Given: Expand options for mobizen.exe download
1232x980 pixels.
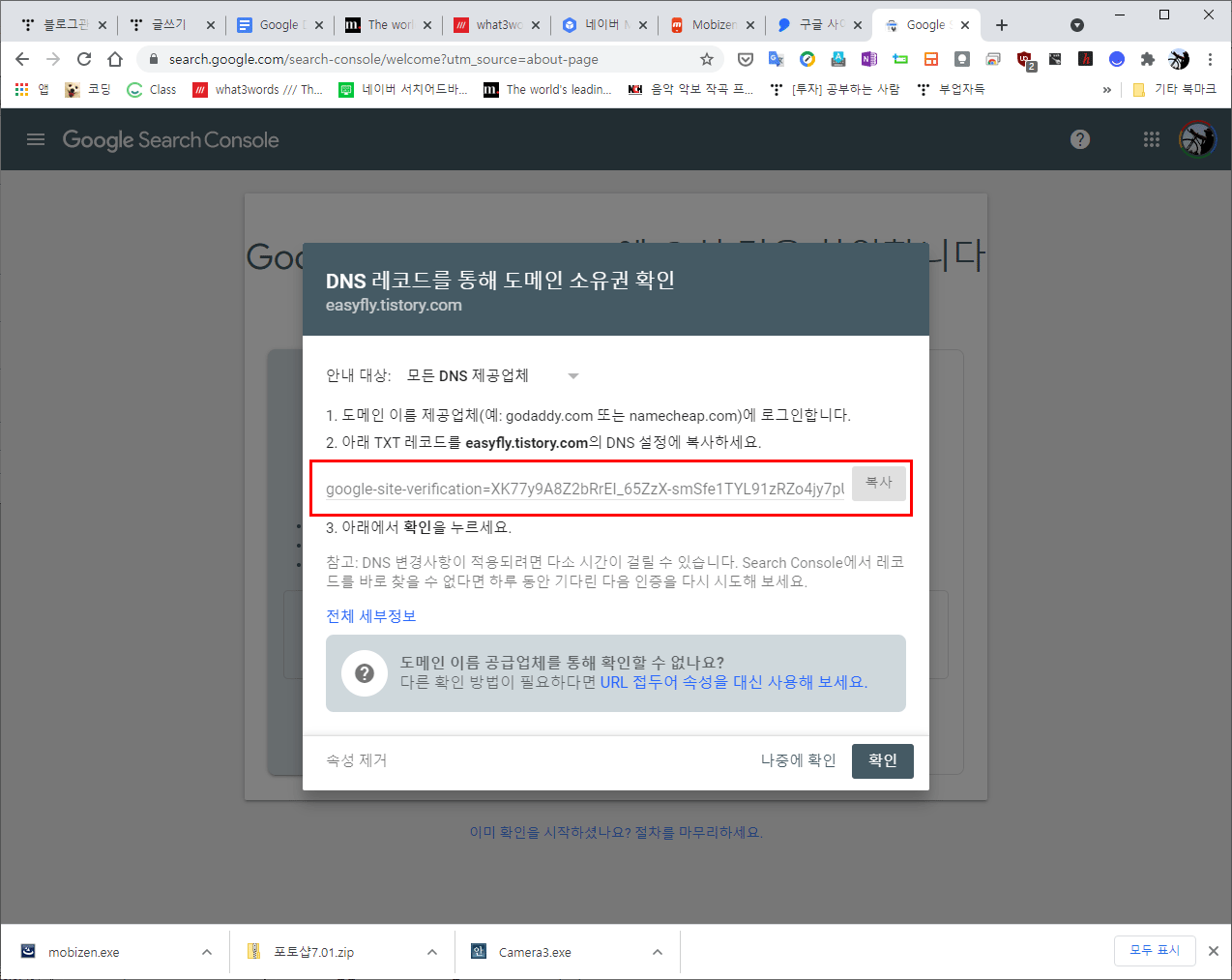Looking at the screenshot, I should click(x=207, y=952).
